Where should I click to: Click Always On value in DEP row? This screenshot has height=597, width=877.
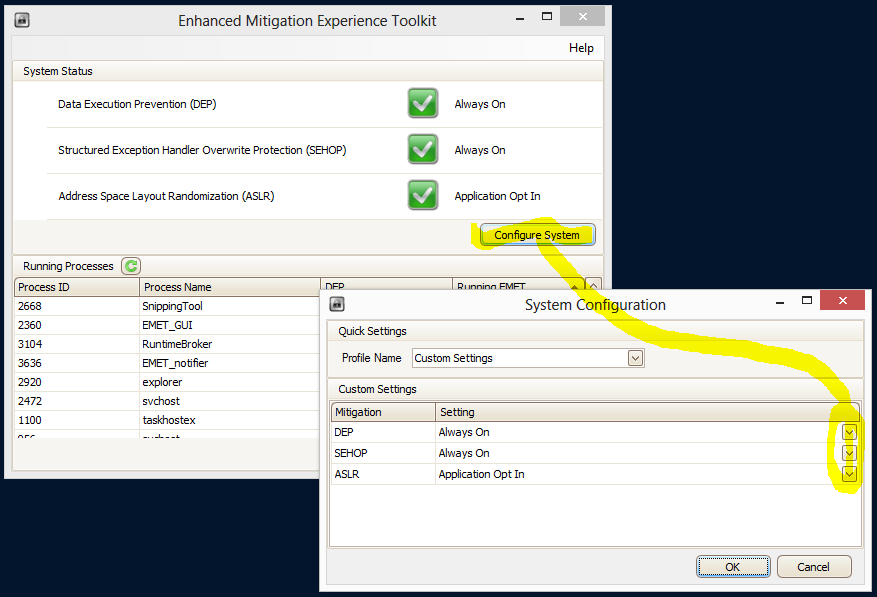pos(464,432)
